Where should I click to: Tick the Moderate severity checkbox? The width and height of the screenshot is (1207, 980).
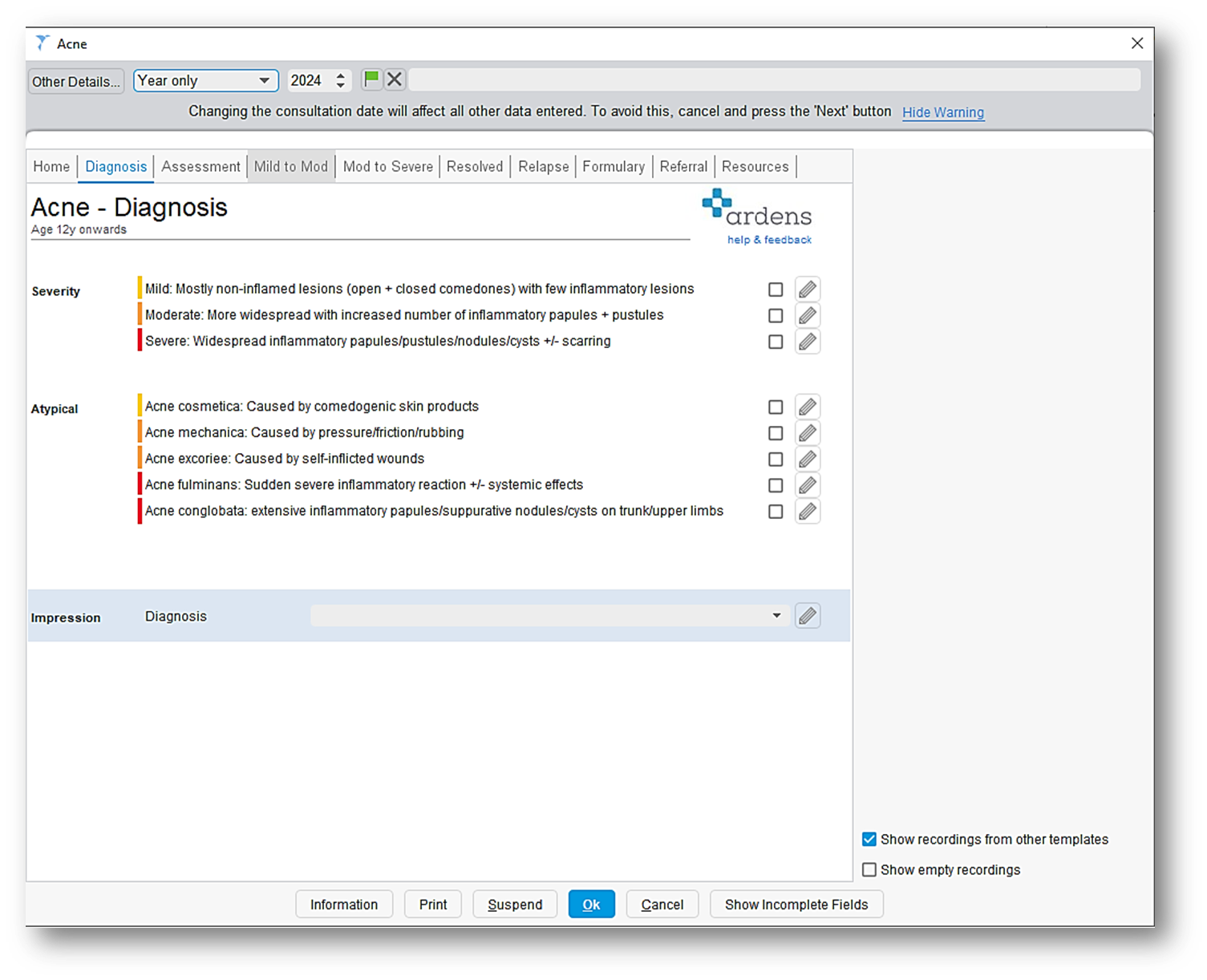click(776, 316)
